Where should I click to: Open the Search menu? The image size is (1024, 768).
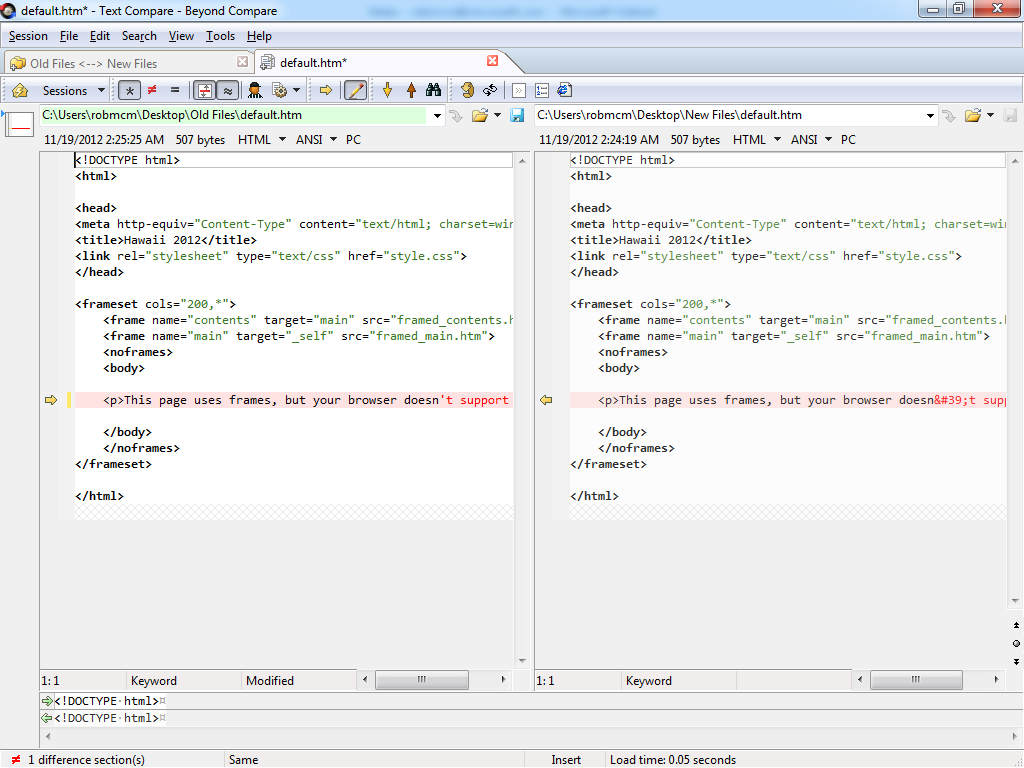(x=139, y=36)
